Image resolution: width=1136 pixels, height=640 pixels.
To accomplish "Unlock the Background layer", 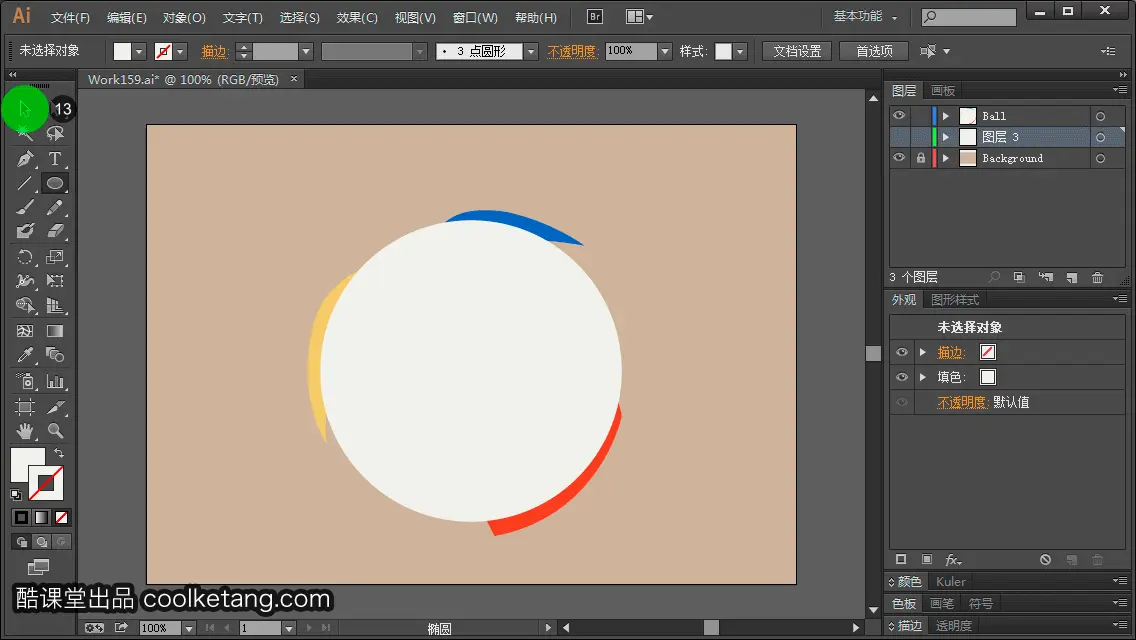I will [921, 157].
